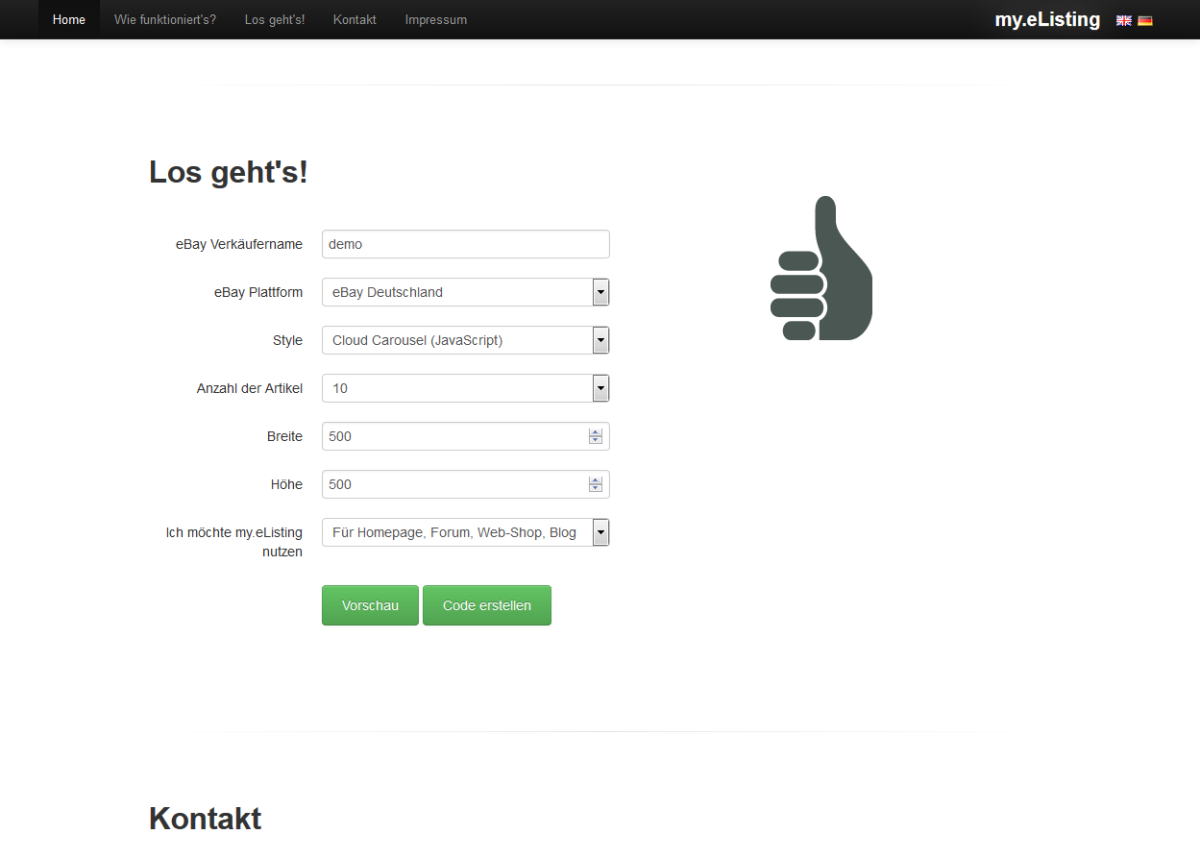1200x859 pixels.
Task: Click the green Vorschau button
Action: [370, 605]
